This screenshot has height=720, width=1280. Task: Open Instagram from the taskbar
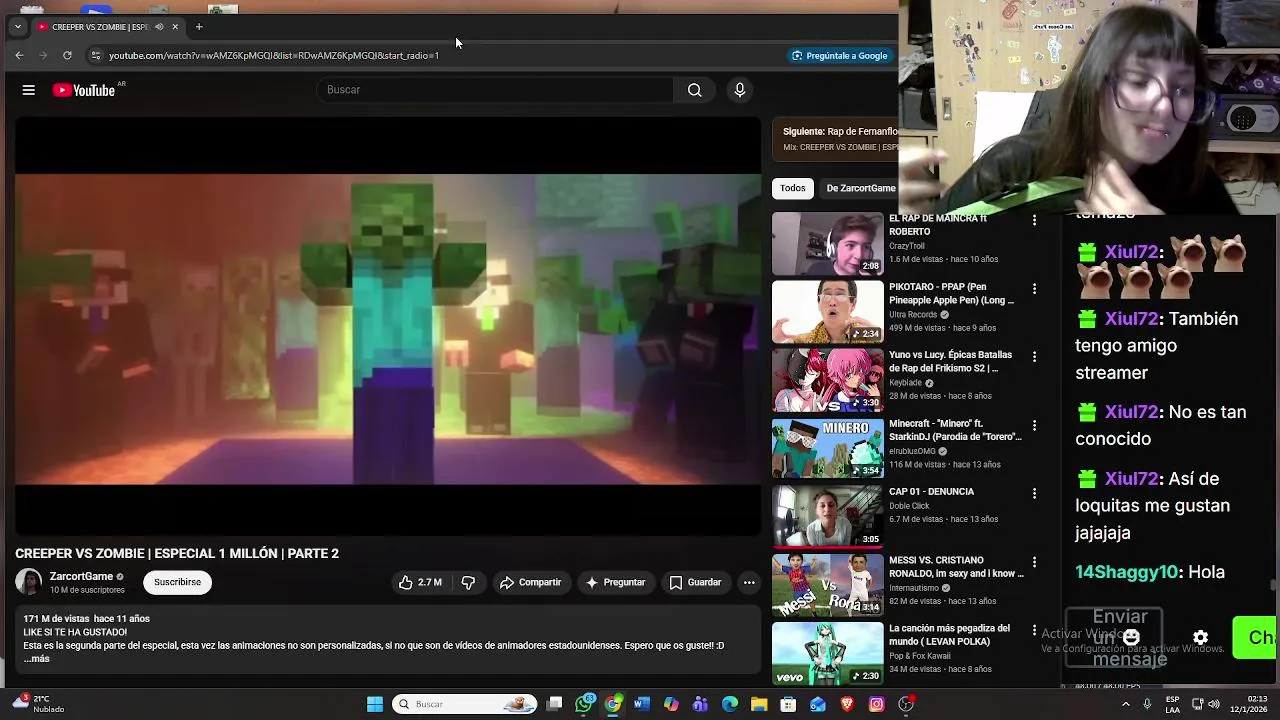point(876,704)
